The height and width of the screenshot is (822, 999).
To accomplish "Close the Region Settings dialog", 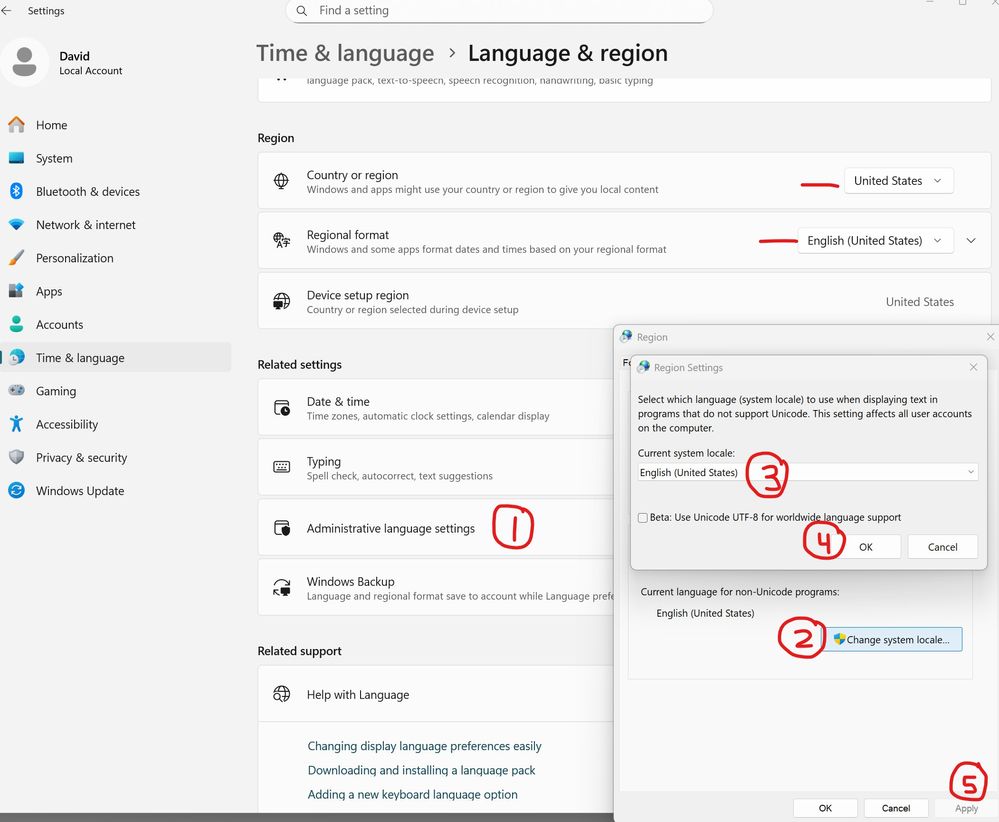I will [973, 367].
